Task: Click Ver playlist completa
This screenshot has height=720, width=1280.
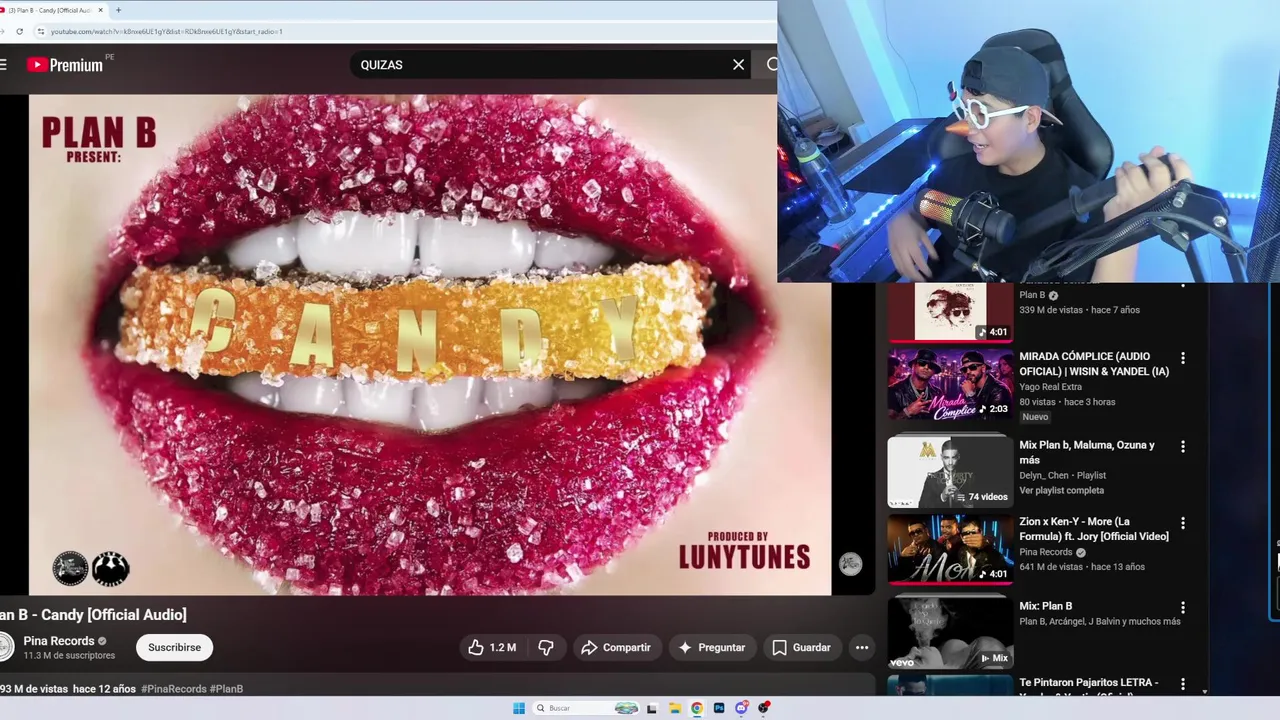Action: click(x=1062, y=491)
